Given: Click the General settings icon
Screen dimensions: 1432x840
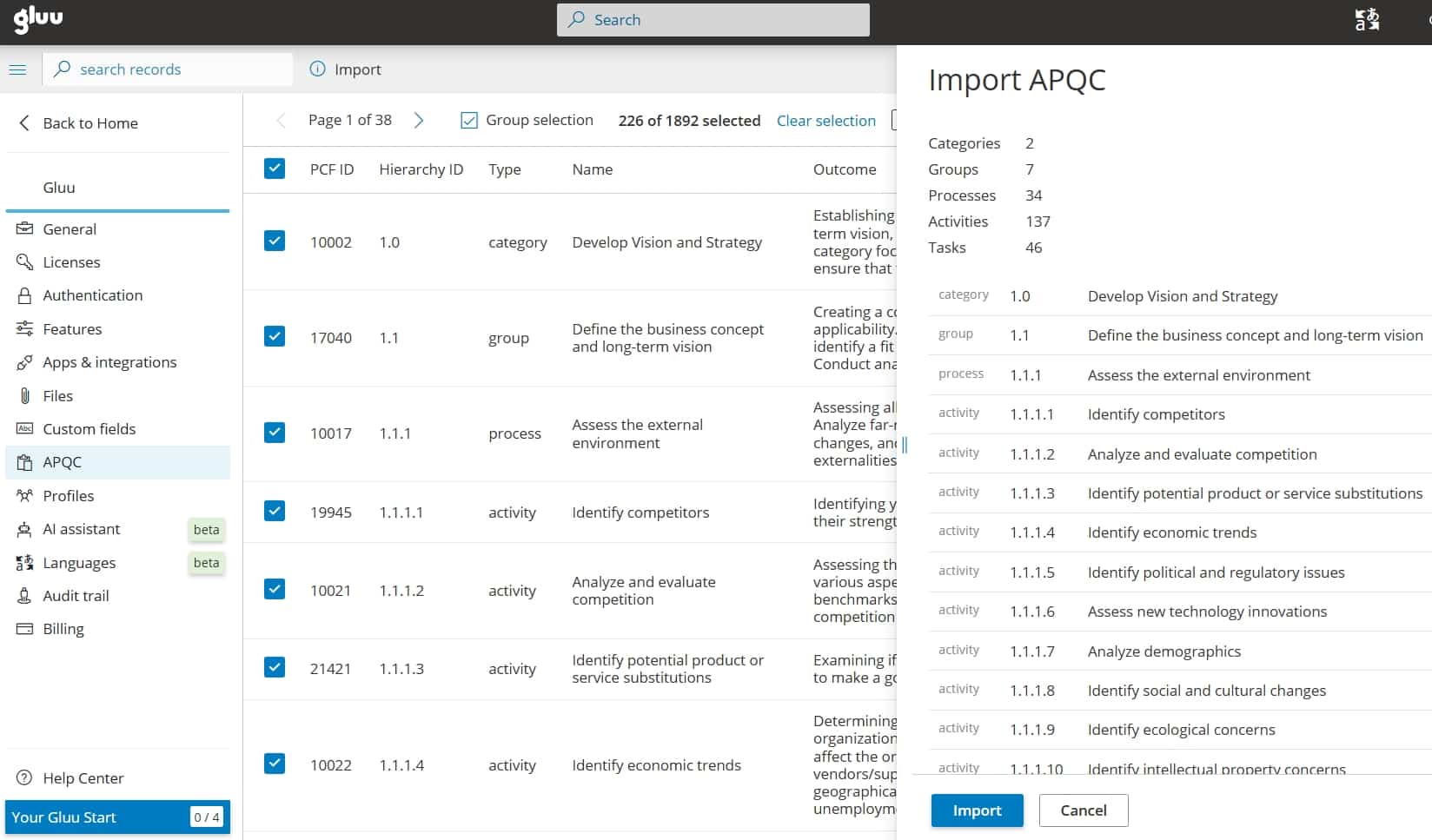Looking at the screenshot, I should click(x=24, y=229).
